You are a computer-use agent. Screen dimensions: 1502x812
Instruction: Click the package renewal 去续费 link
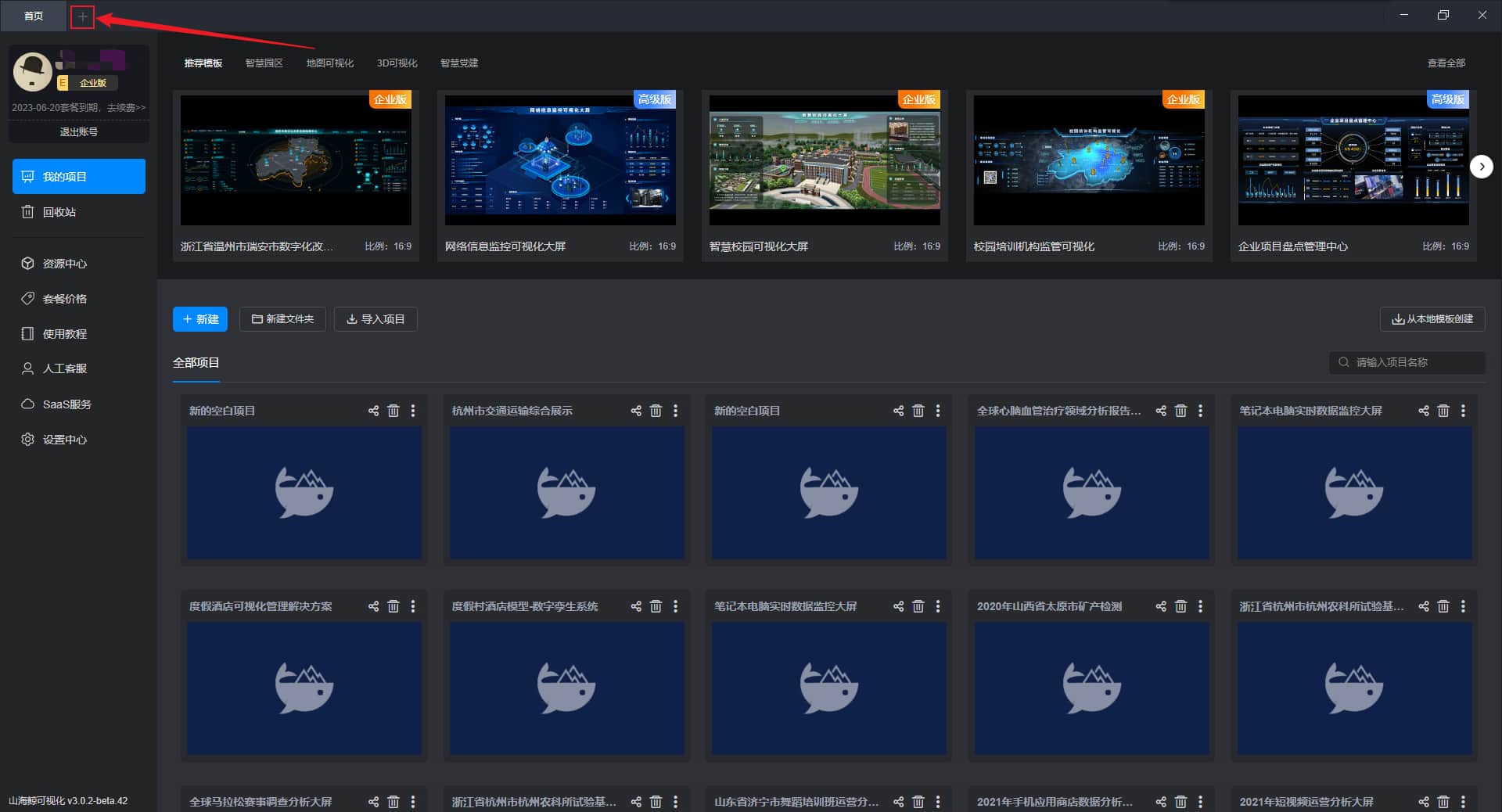tap(127, 108)
